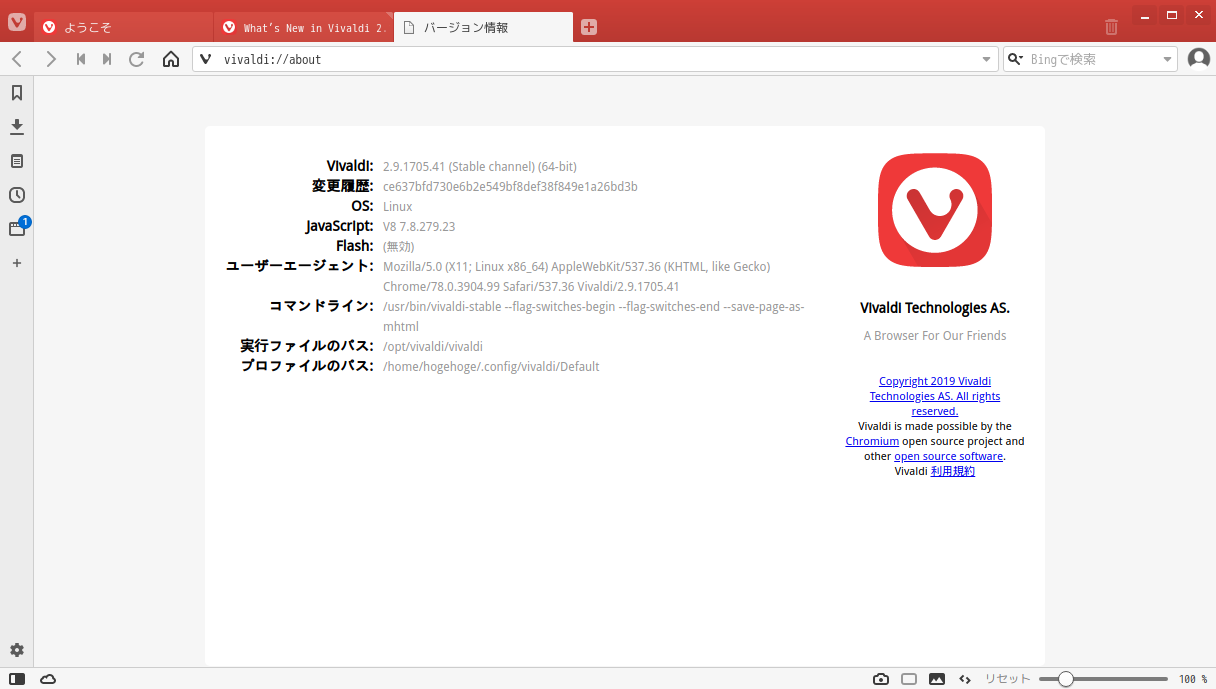The image size is (1216, 689).
Task: Click Vivaldi site icon in address bar
Action: 206,59
